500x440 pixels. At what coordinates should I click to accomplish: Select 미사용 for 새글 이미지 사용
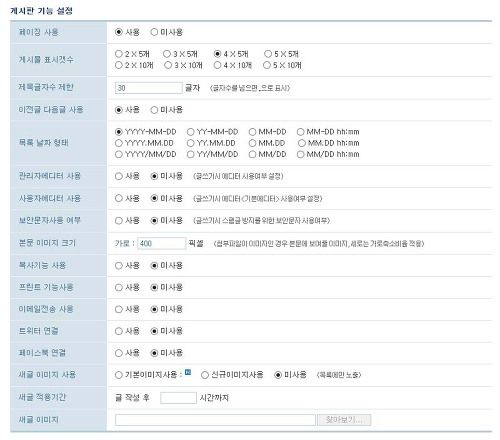278,375
